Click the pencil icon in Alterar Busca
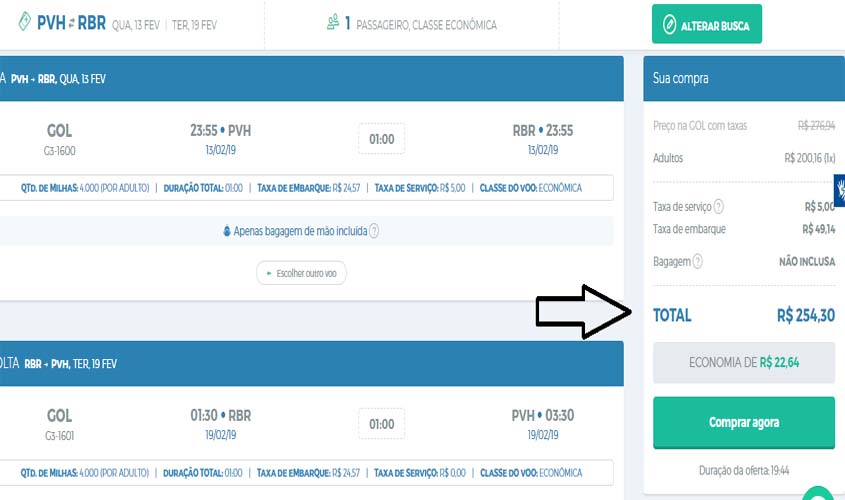Image resolution: width=845 pixels, height=500 pixels. point(668,25)
